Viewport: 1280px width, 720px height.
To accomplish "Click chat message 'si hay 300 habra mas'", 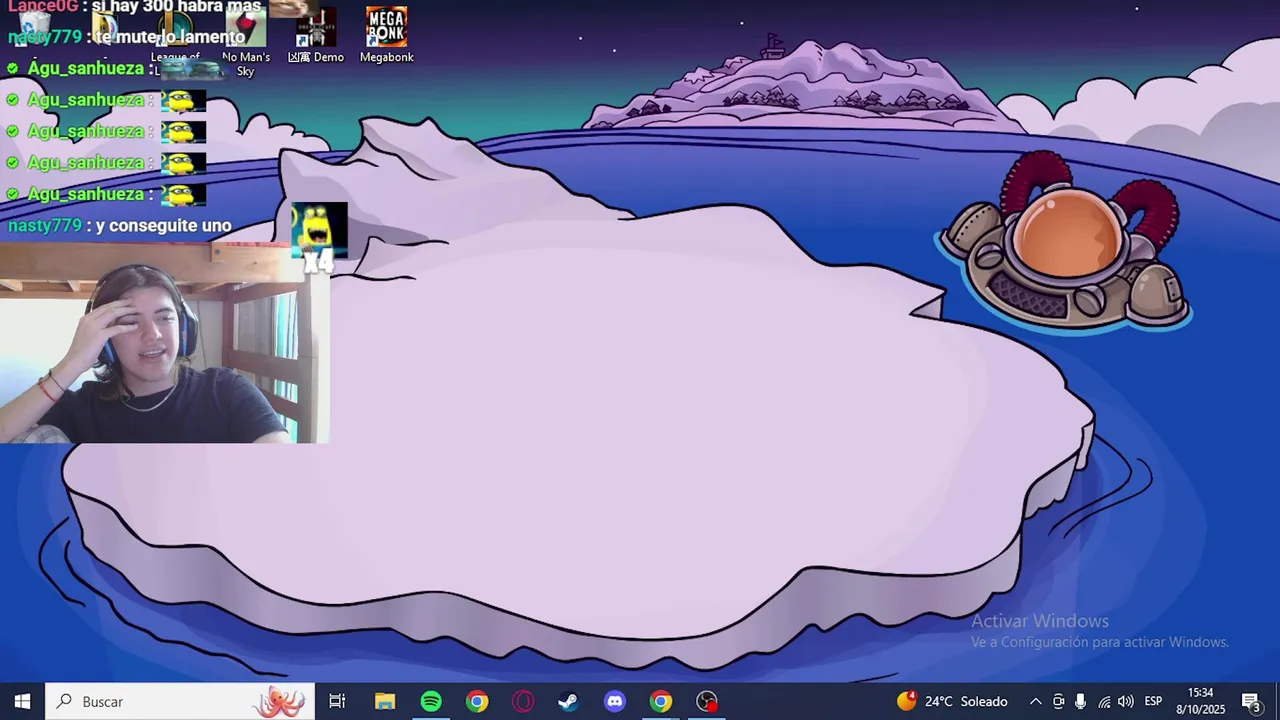I will pyautogui.click(x=176, y=7).
